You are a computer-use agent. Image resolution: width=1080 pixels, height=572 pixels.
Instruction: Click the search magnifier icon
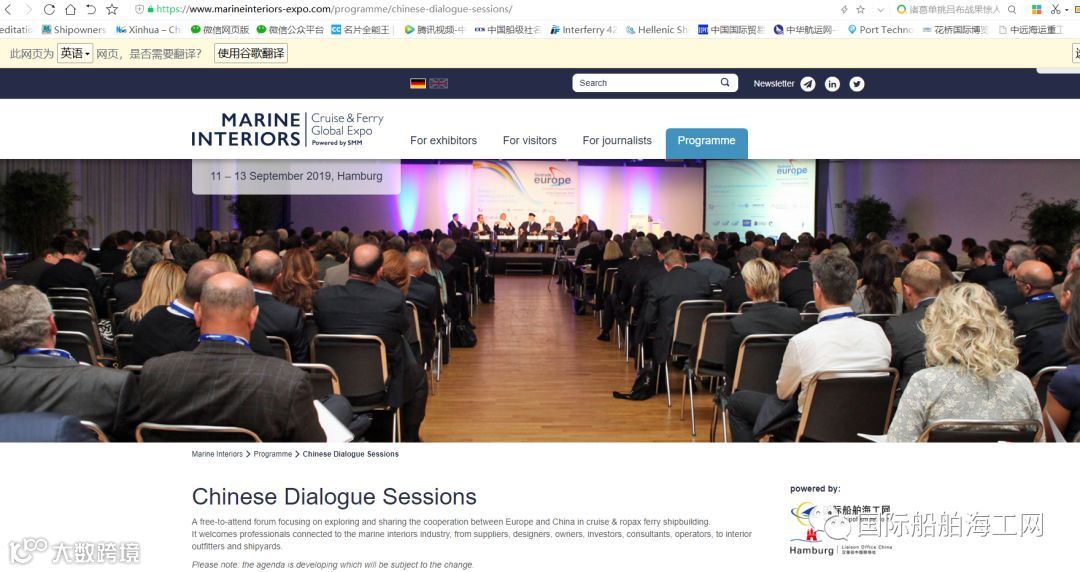pos(725,83)
